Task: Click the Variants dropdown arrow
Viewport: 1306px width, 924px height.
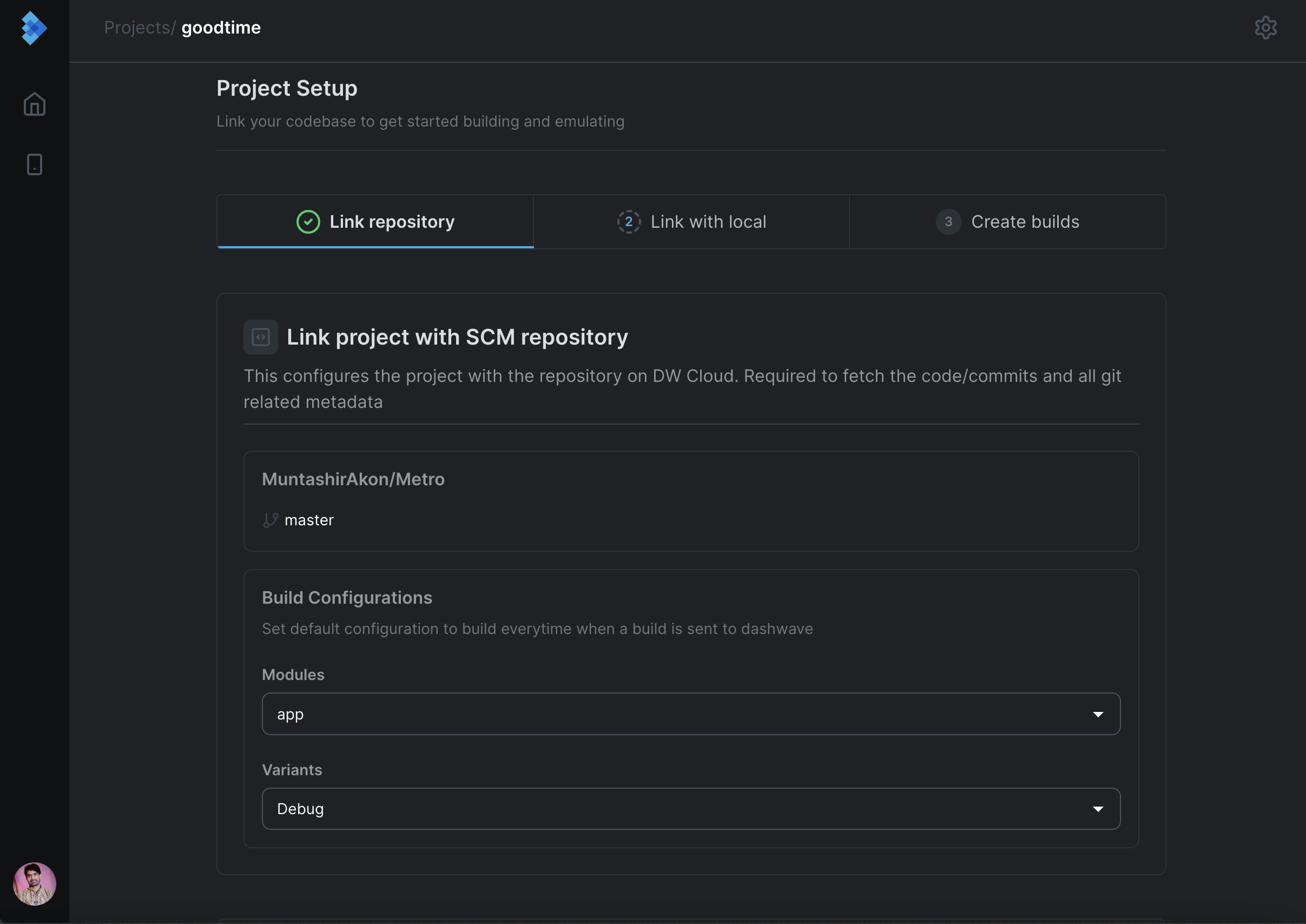Action: click(x=1098, y=808)
